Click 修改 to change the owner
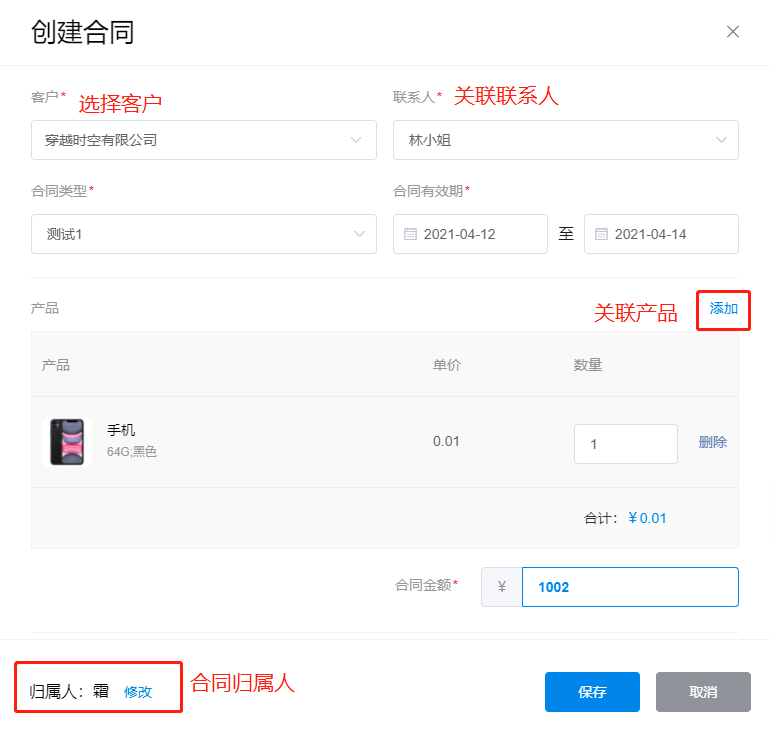 [x=138, y=691]
